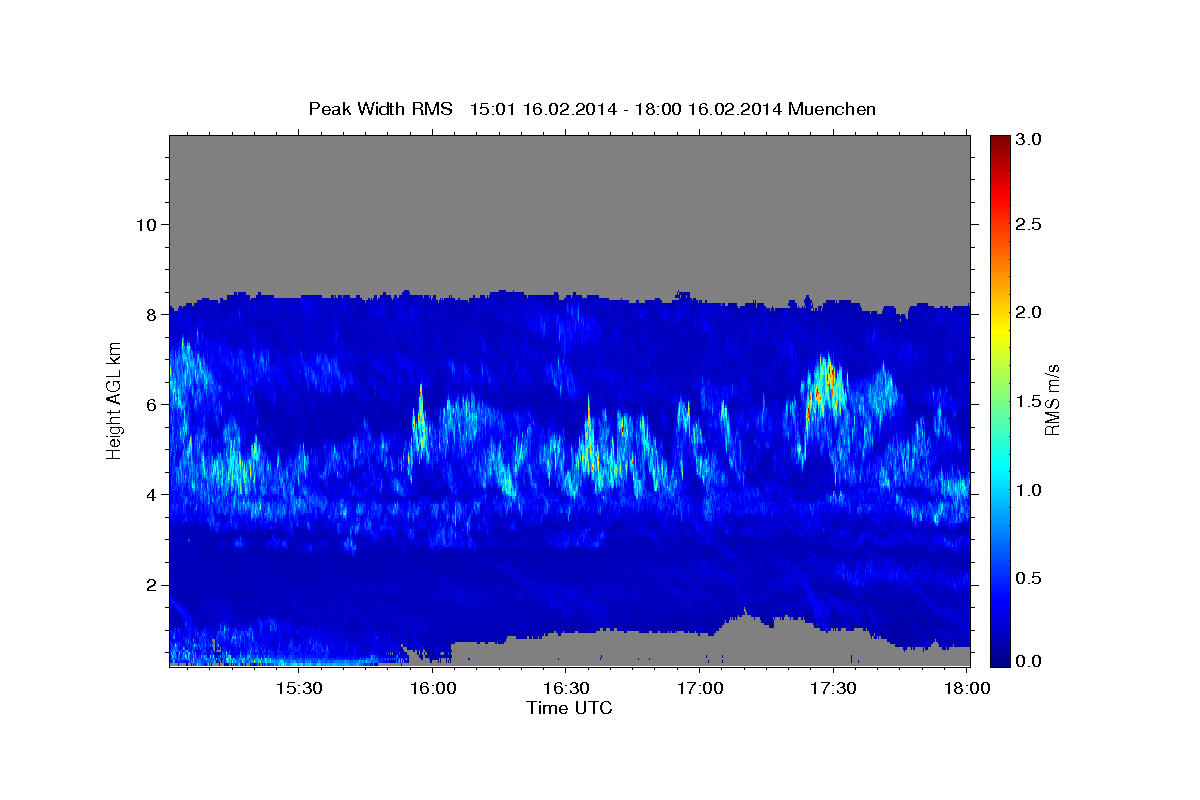Click the 'Height AGL km' axis label
1200x800 pixels.
coord(115,400)
